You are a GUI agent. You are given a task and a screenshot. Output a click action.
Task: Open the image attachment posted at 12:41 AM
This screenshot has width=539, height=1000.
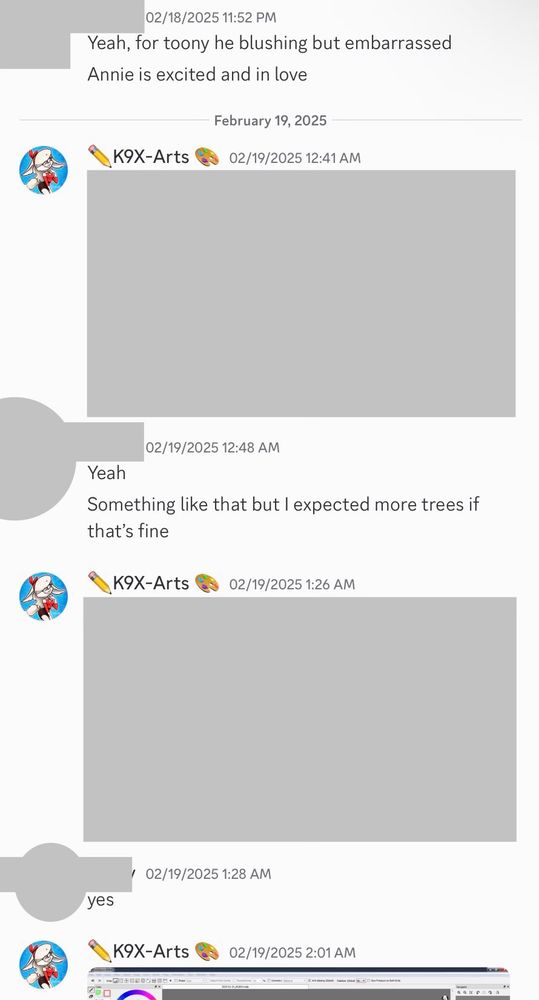[x=301, y=293]
